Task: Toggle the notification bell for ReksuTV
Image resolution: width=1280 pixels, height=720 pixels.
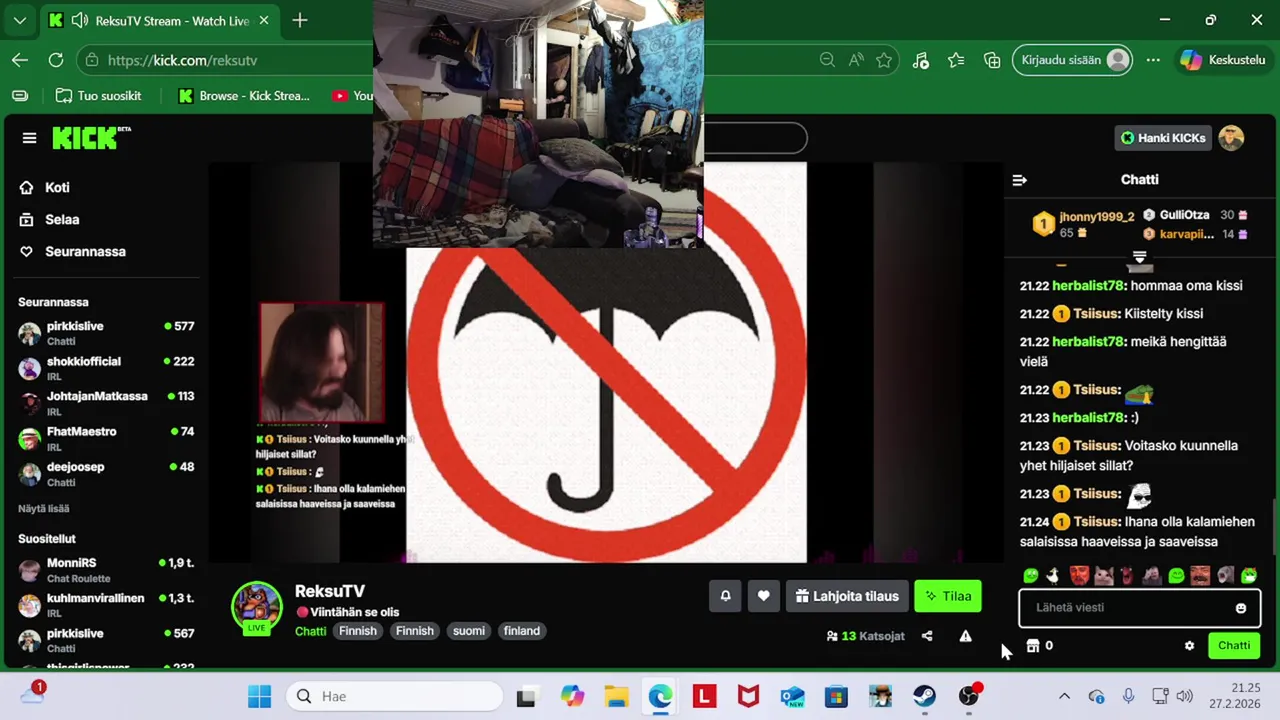Action: tap(725, 596)
